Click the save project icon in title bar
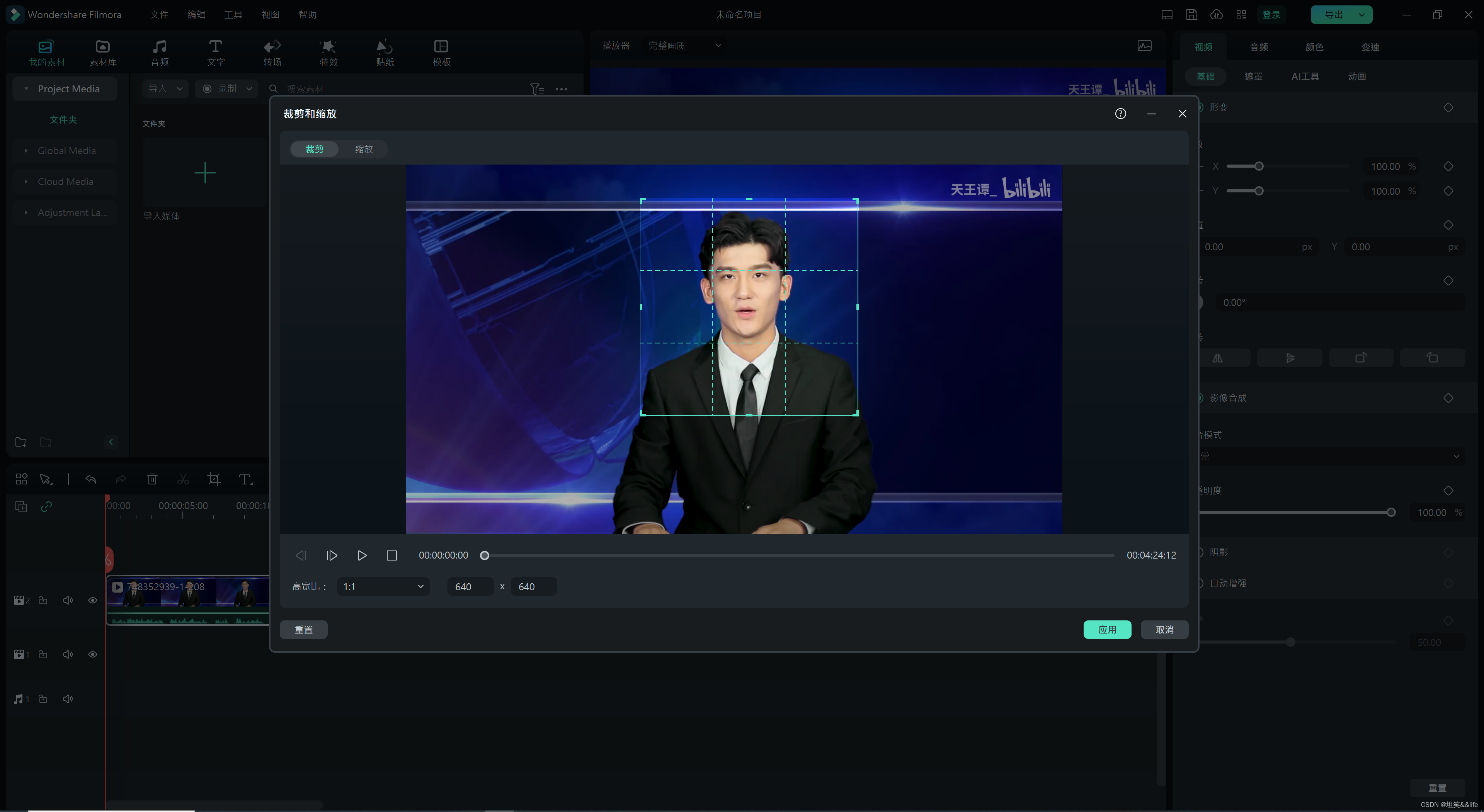The image size is (1484, 812). click(1191, 14)
